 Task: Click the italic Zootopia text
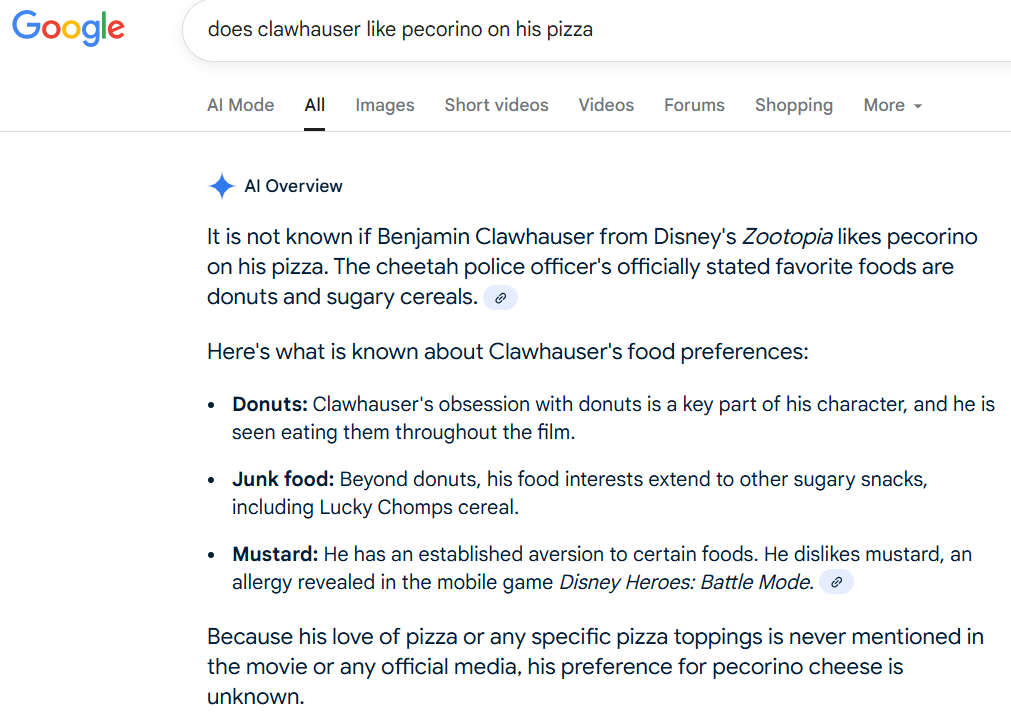coord(787,237)
